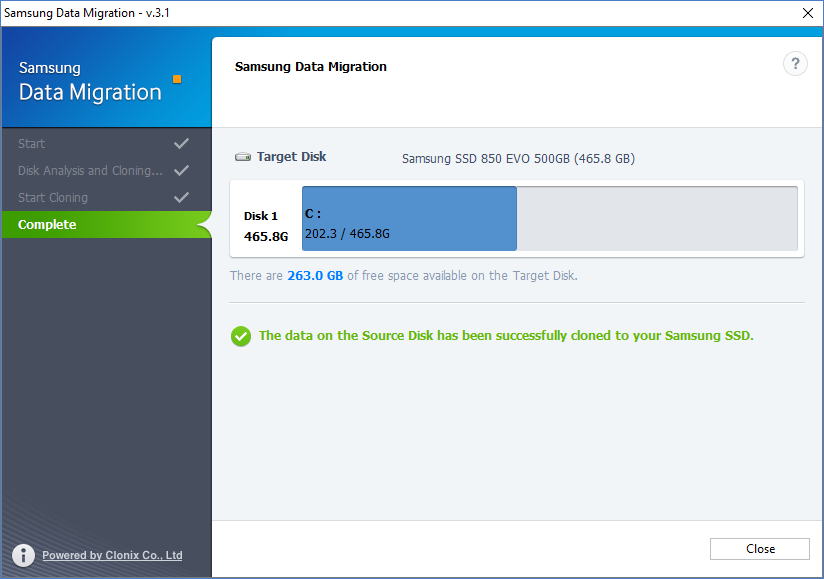Click the 263.0 GB free space value
Image resolution: width=824 pixels, height=579 pixels.
pyautogui.click(x=315, y=276)
